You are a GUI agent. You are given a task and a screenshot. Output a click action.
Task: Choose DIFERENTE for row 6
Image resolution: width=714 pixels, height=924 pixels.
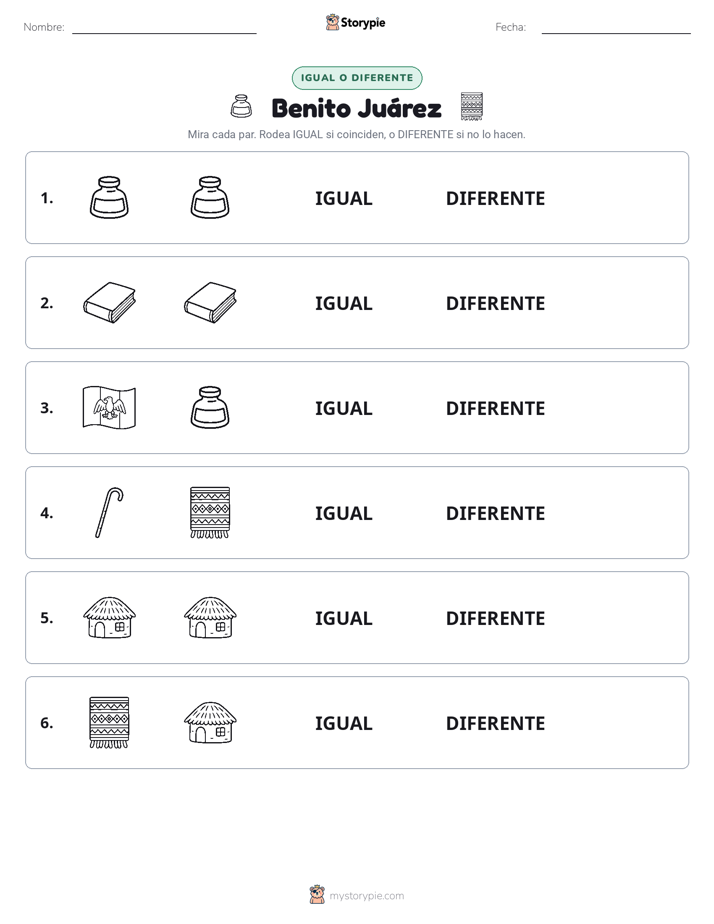[495, 723]
